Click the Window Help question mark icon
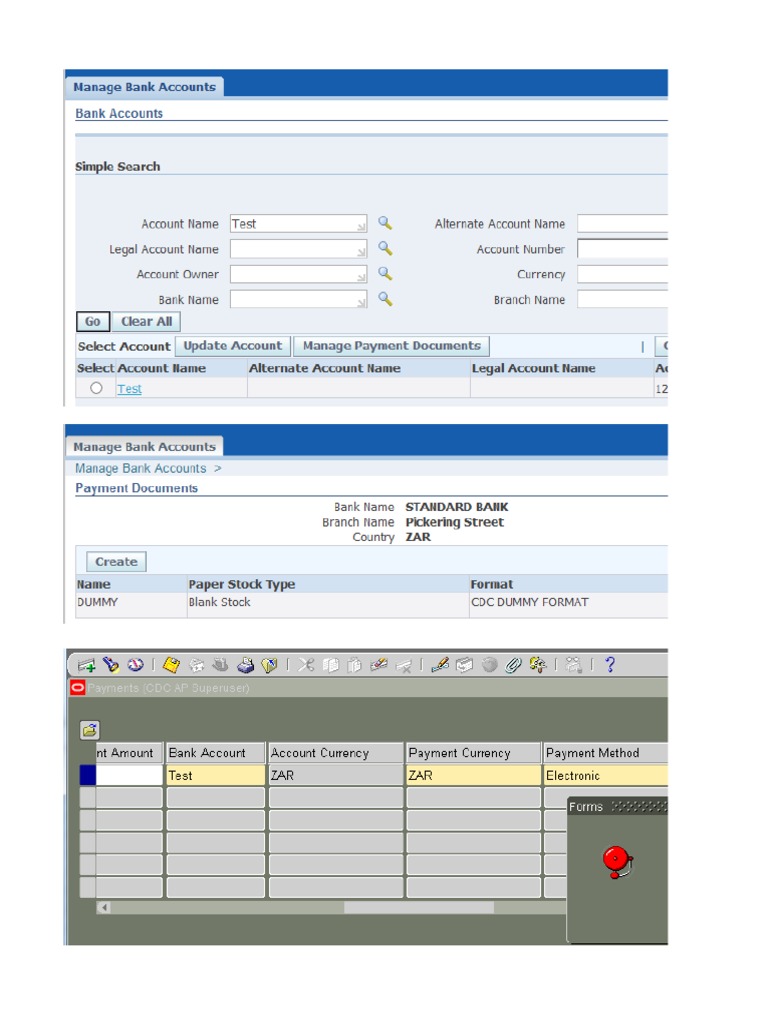 610,665
